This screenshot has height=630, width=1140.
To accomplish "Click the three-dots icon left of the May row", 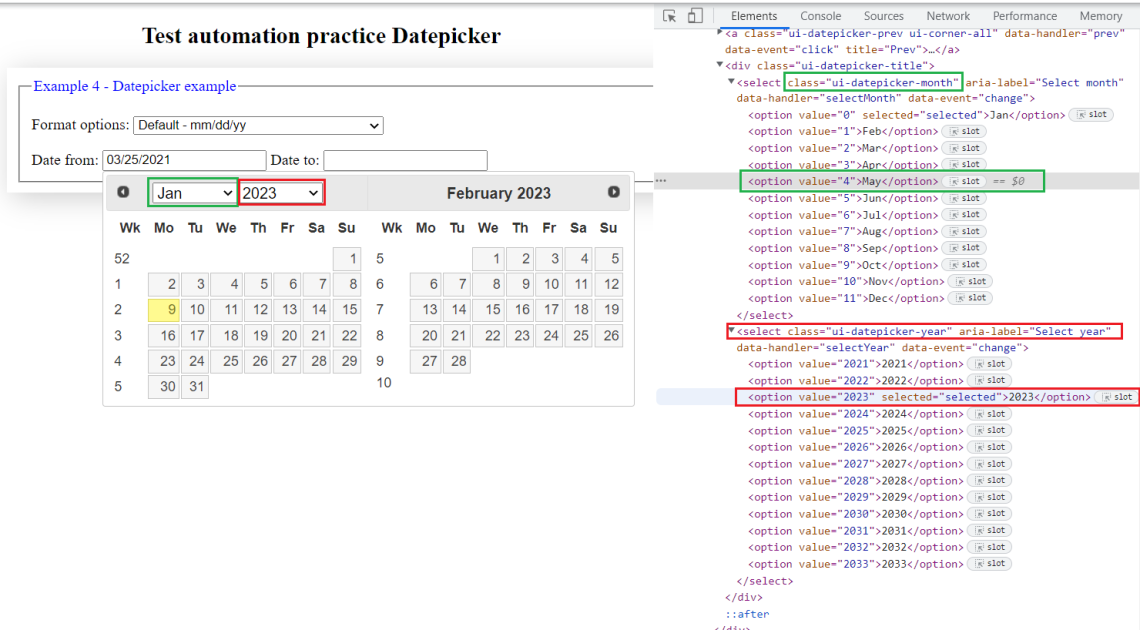I will 661,180.
